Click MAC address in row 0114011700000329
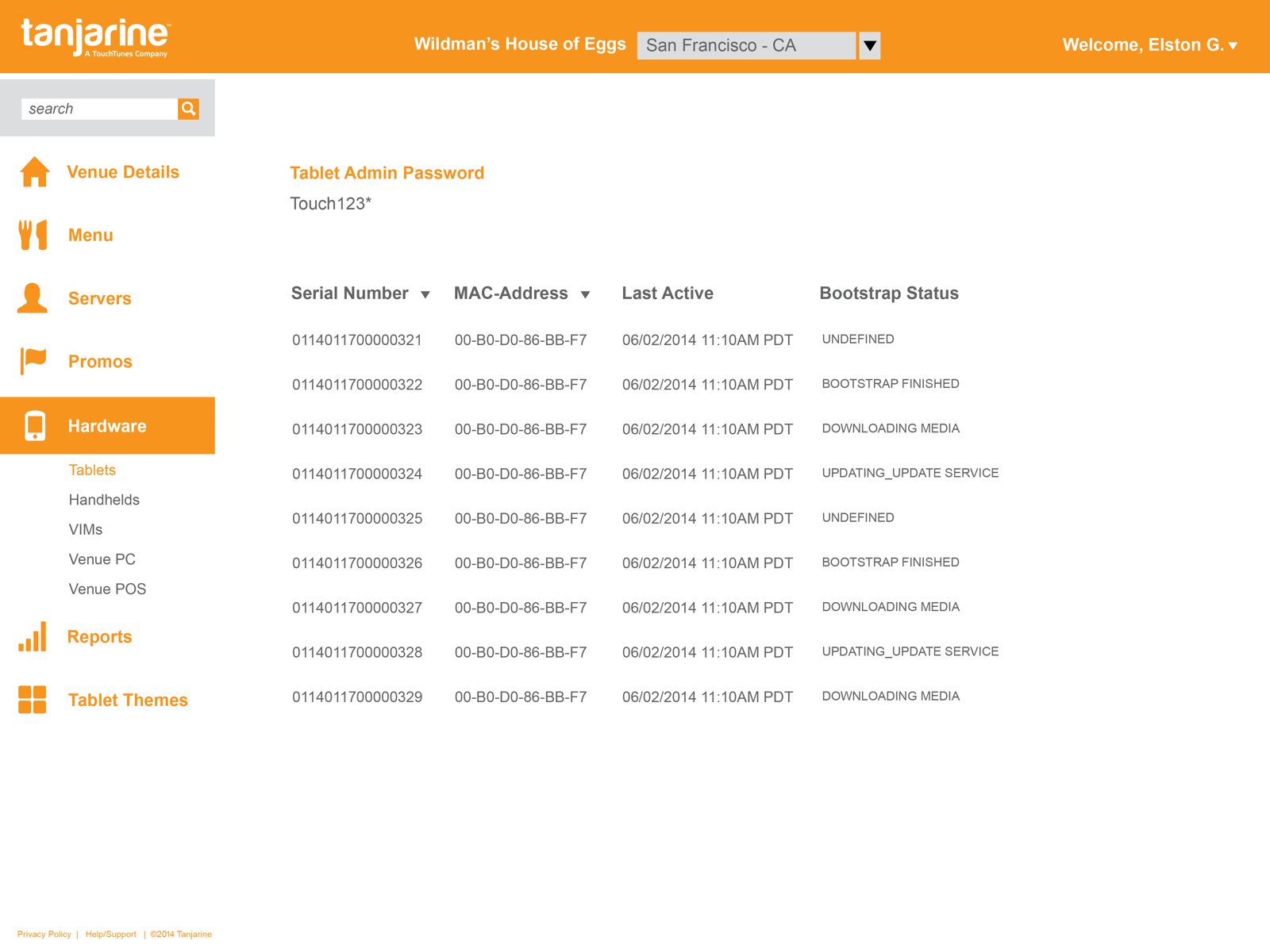1270x952 pixels. [521, 697]
